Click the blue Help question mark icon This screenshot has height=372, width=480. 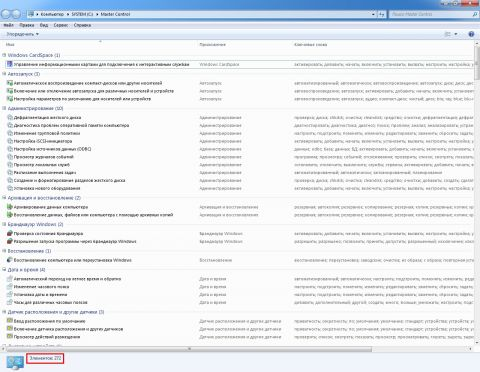point(471,34)
